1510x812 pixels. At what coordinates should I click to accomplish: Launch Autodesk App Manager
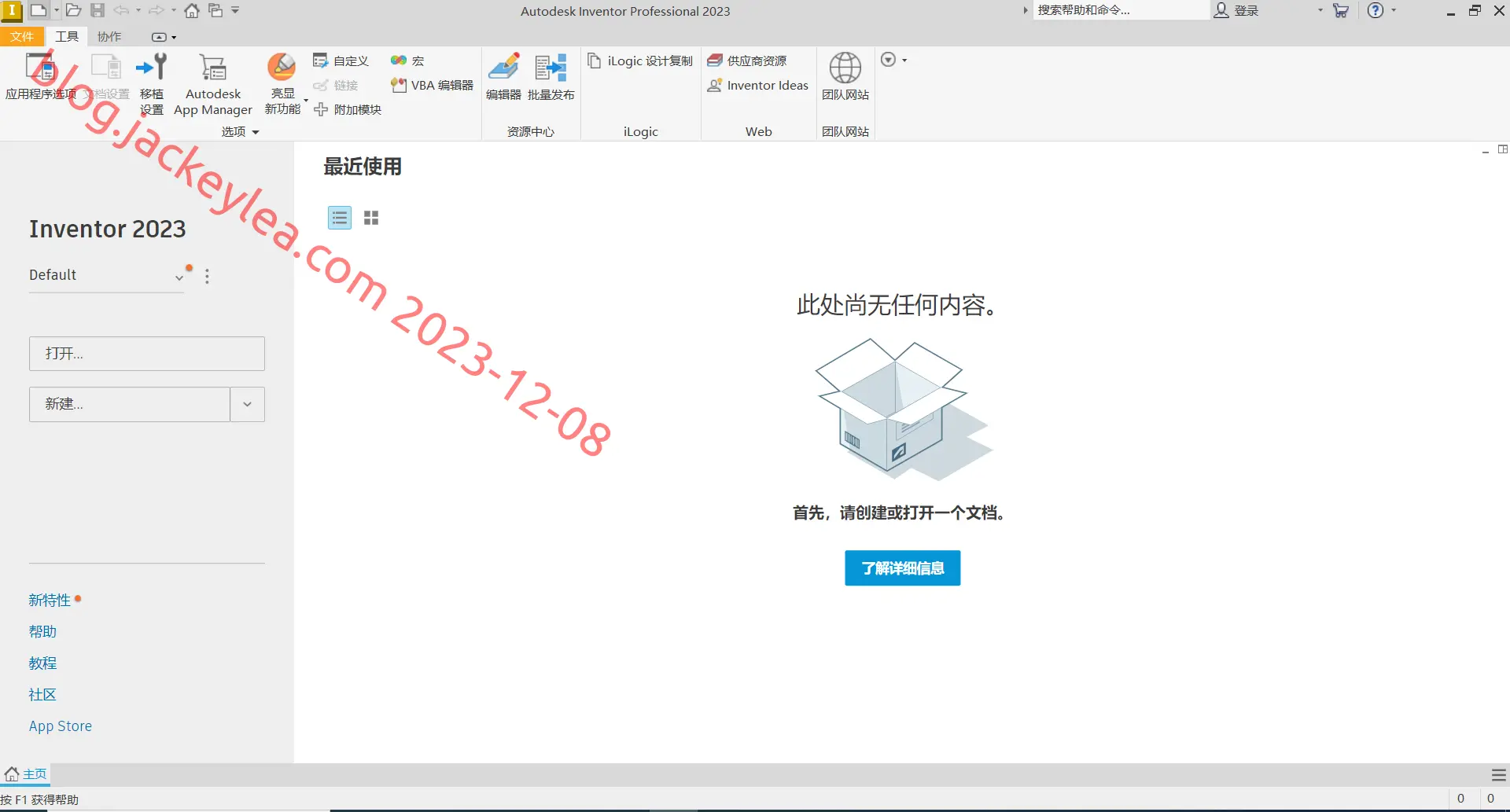point(213,84)
